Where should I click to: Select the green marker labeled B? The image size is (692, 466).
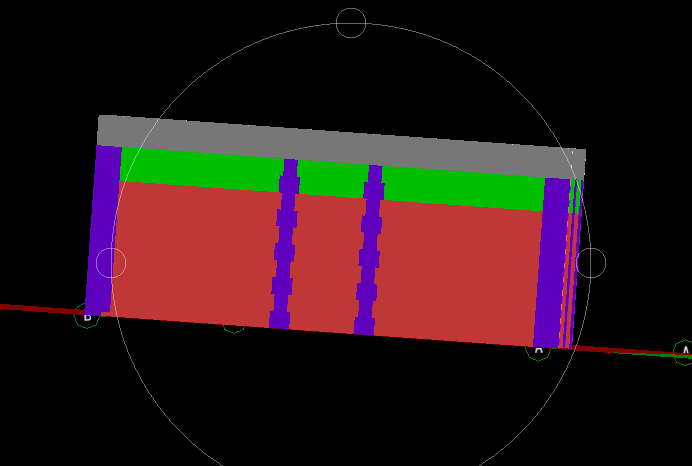point(87,316)
